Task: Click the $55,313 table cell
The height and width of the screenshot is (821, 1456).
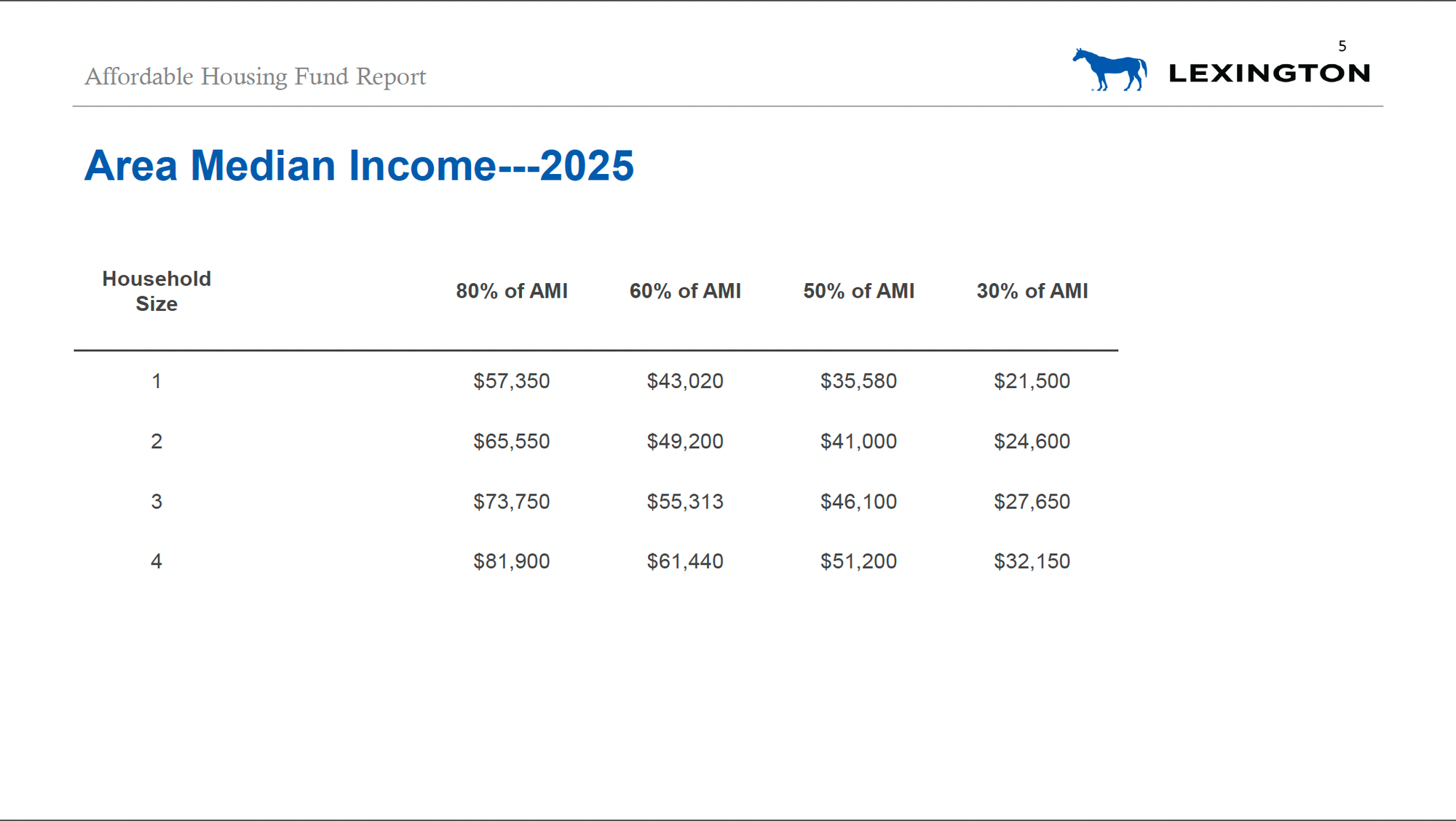Action: click(x=685, y=501)
